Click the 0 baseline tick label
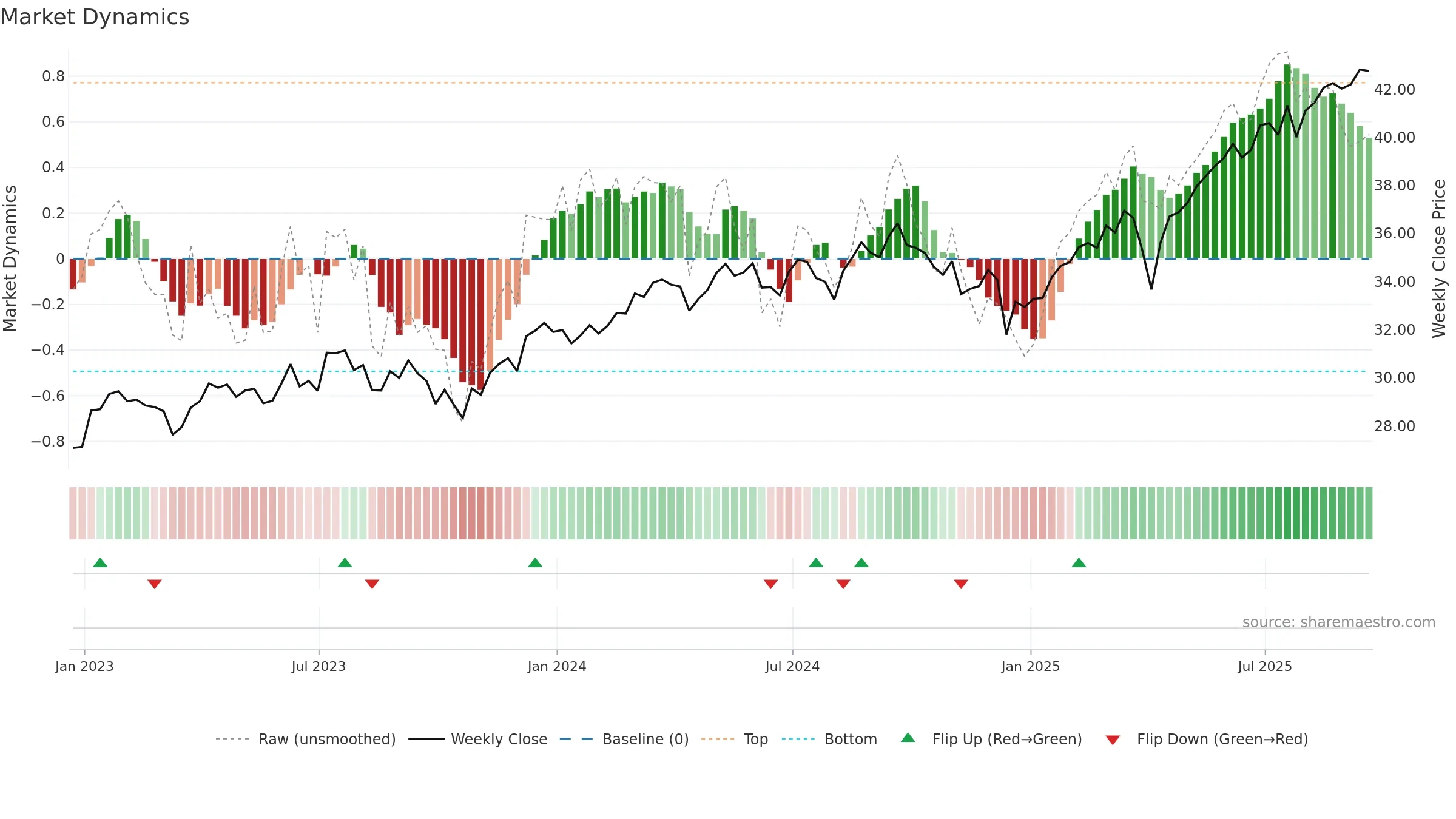The width and height of the screenshot is (1456, 819). [x=60, y=258]
